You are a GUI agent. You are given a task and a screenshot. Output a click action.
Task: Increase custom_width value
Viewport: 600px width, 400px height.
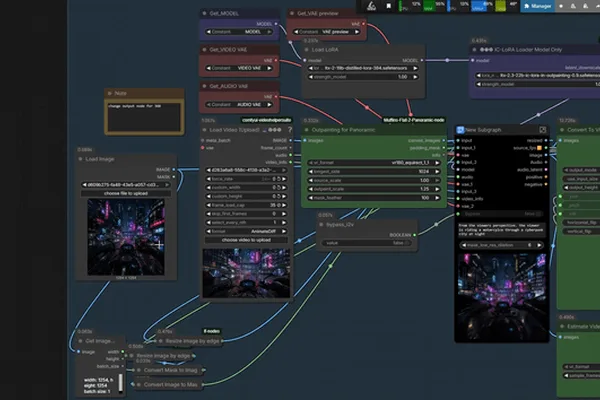284,188
